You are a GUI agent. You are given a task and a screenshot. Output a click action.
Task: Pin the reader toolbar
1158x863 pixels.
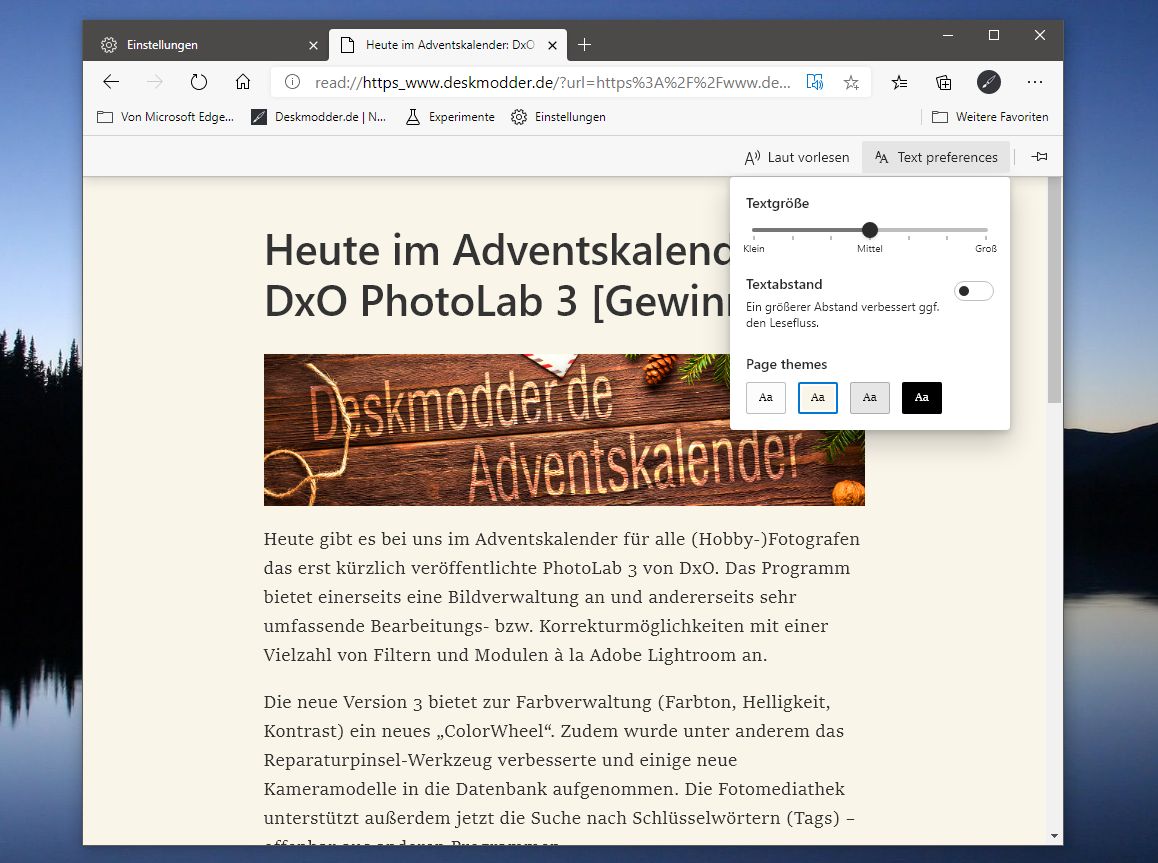pos(1039,157)
